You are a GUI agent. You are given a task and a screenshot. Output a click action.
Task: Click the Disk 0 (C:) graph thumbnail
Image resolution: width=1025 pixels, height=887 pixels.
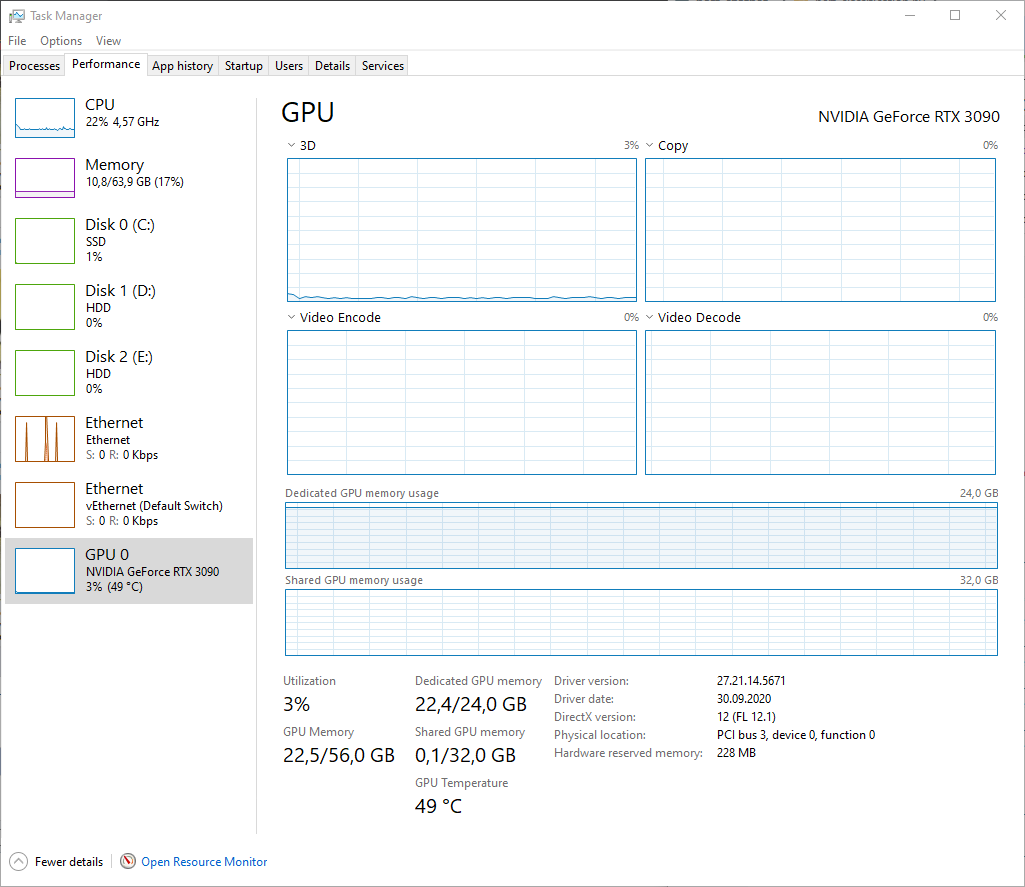pyautogui.click(x=45, y=241)
